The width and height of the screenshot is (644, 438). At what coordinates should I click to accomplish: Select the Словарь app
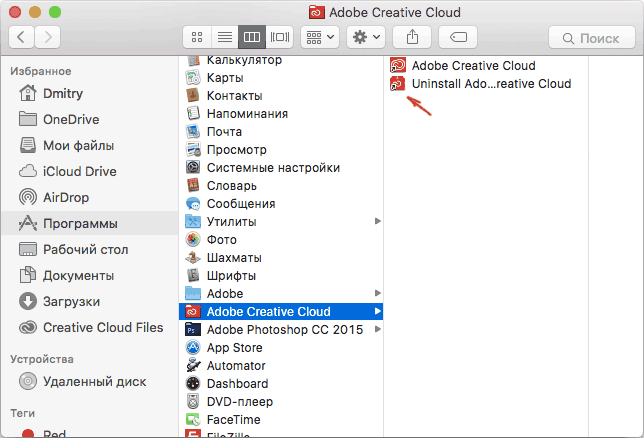point(281,186)
